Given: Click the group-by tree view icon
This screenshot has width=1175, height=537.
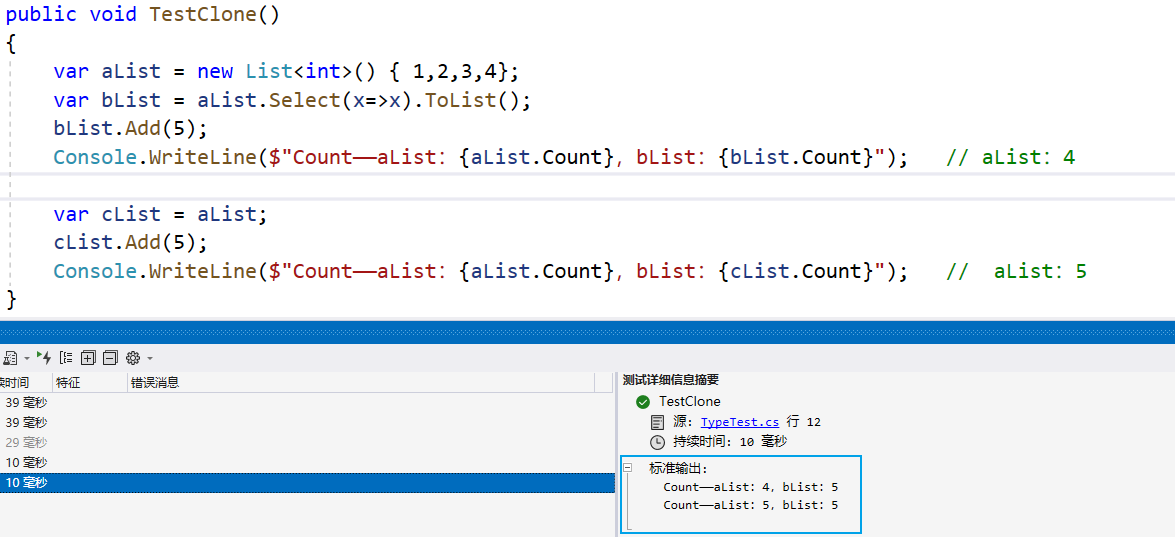Looking at the screenshot, I should tap(66, 357).
